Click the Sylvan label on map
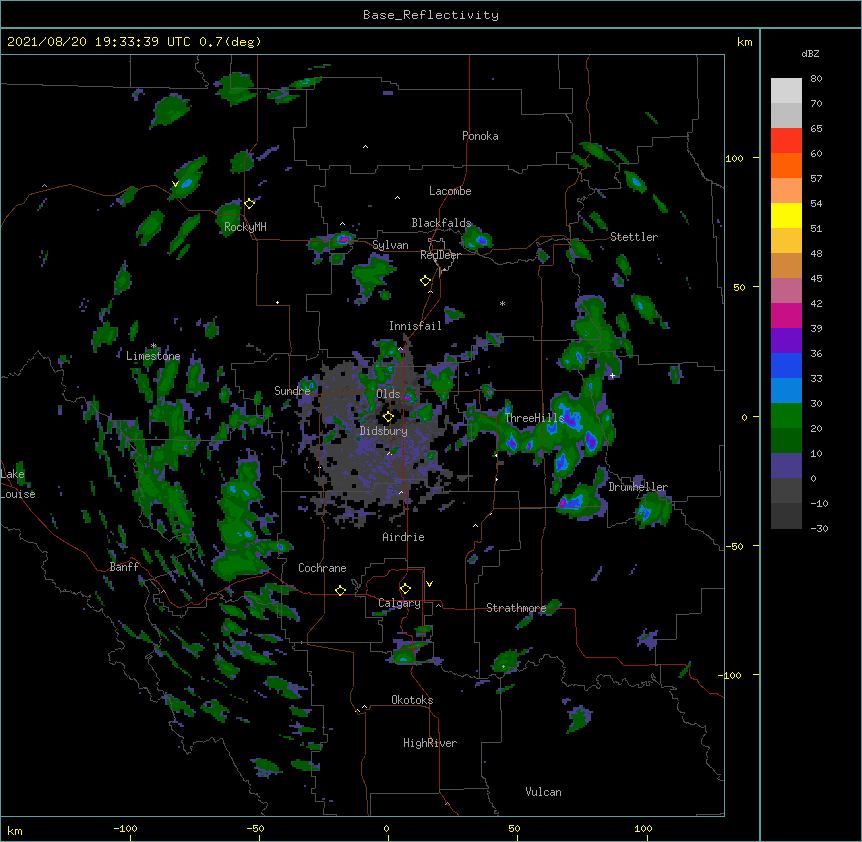Viewport: 862px width, 842px height. tap(390, 245)
